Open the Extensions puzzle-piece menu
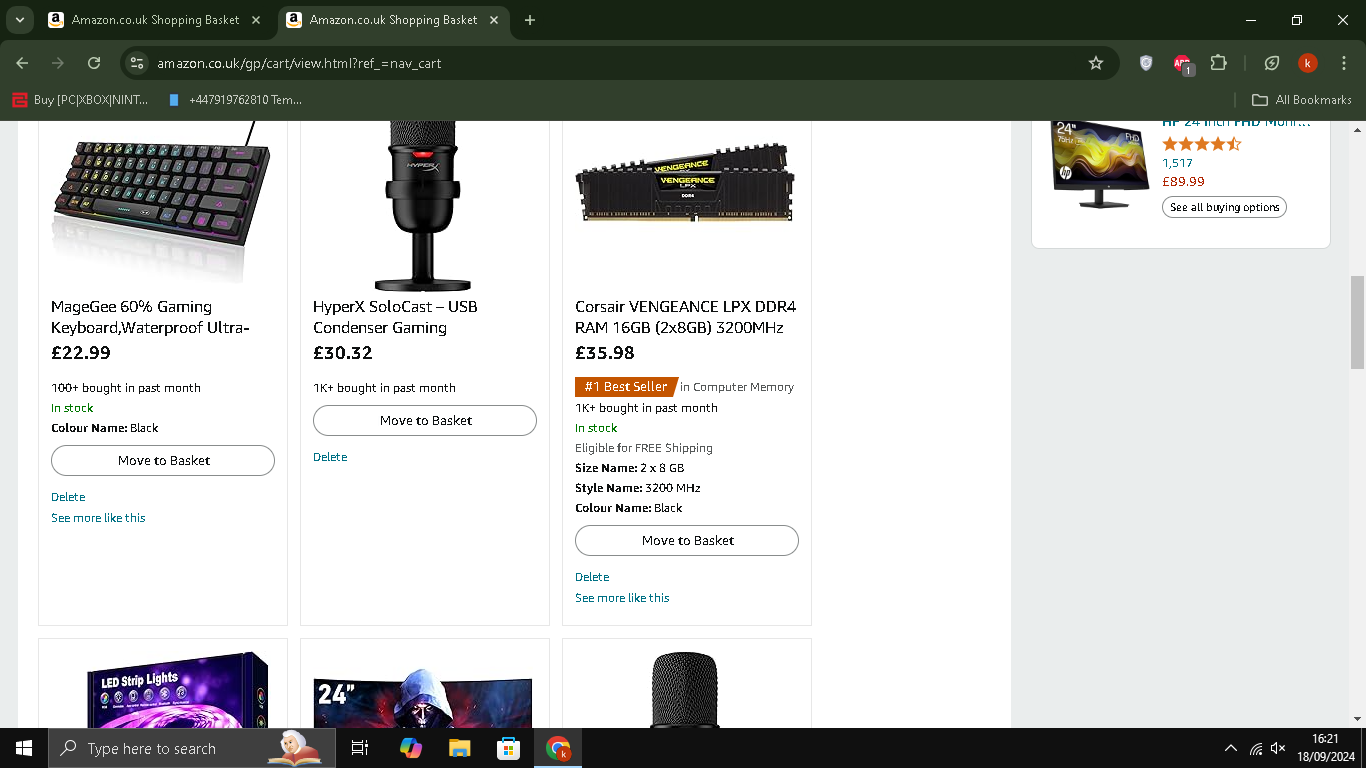 click(x=1218, y=63)
